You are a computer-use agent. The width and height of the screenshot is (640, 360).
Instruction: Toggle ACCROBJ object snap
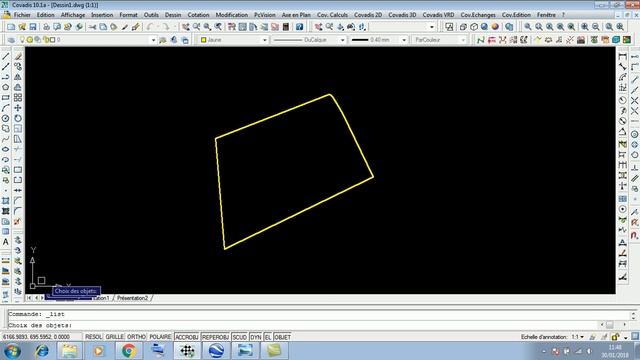187,337
